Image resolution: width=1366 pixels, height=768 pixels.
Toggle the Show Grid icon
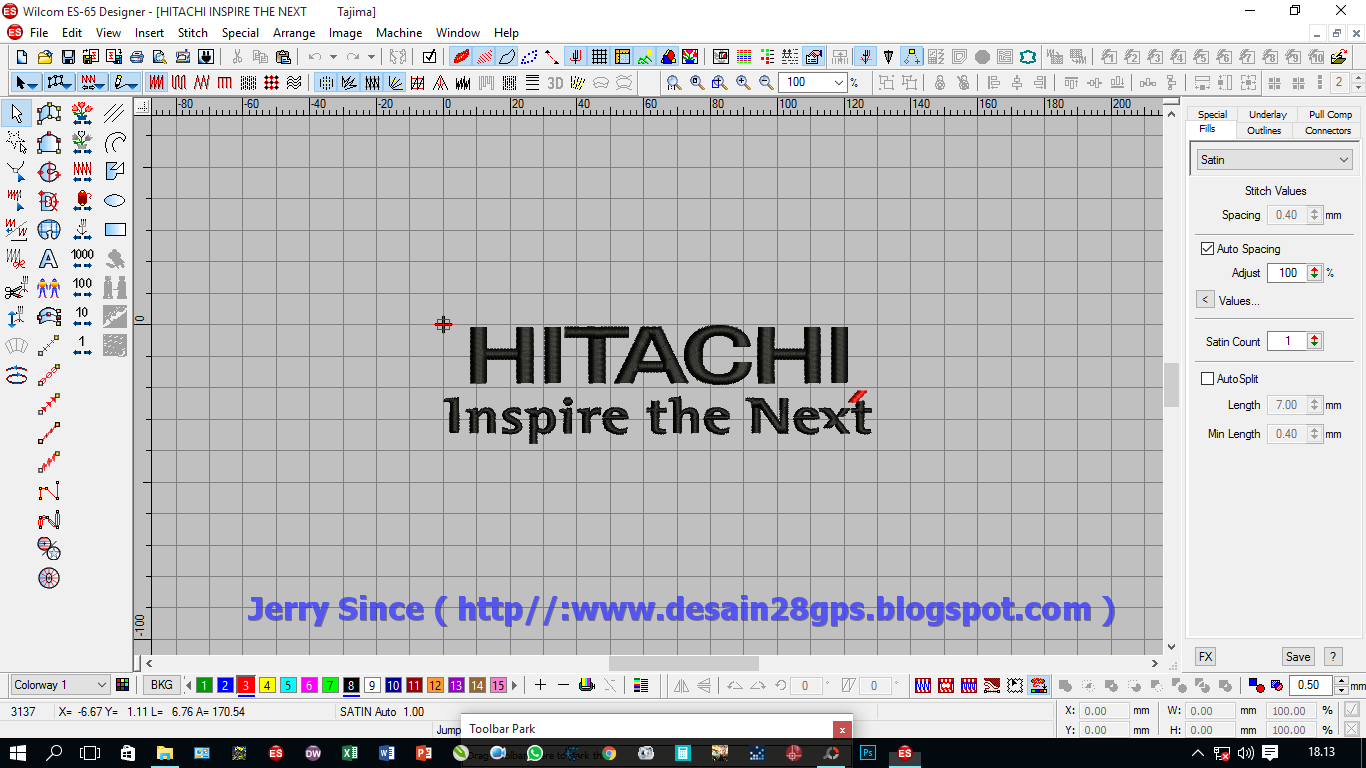[x=599, y=57]
